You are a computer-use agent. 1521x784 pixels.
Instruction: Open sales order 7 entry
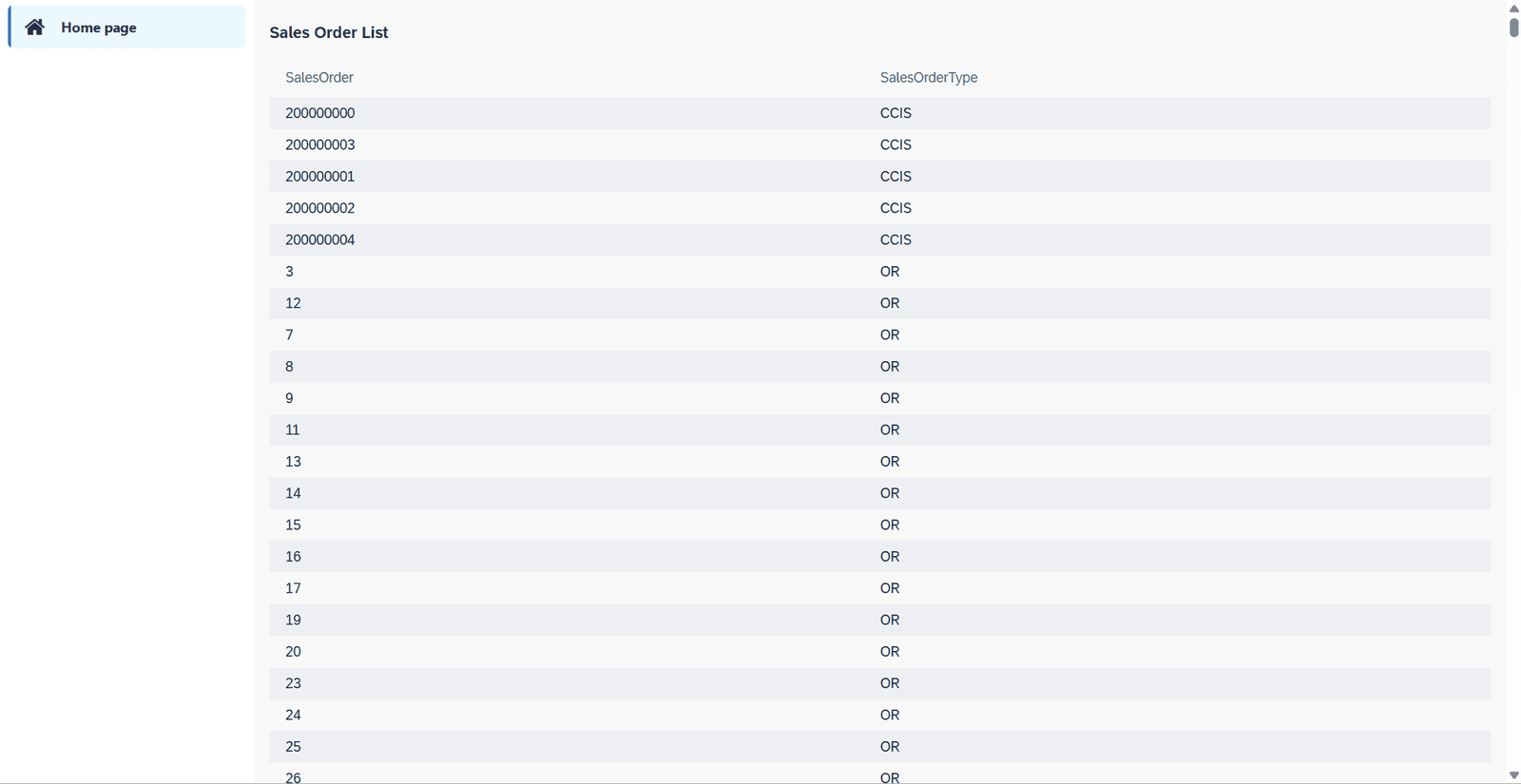[290, 335]
